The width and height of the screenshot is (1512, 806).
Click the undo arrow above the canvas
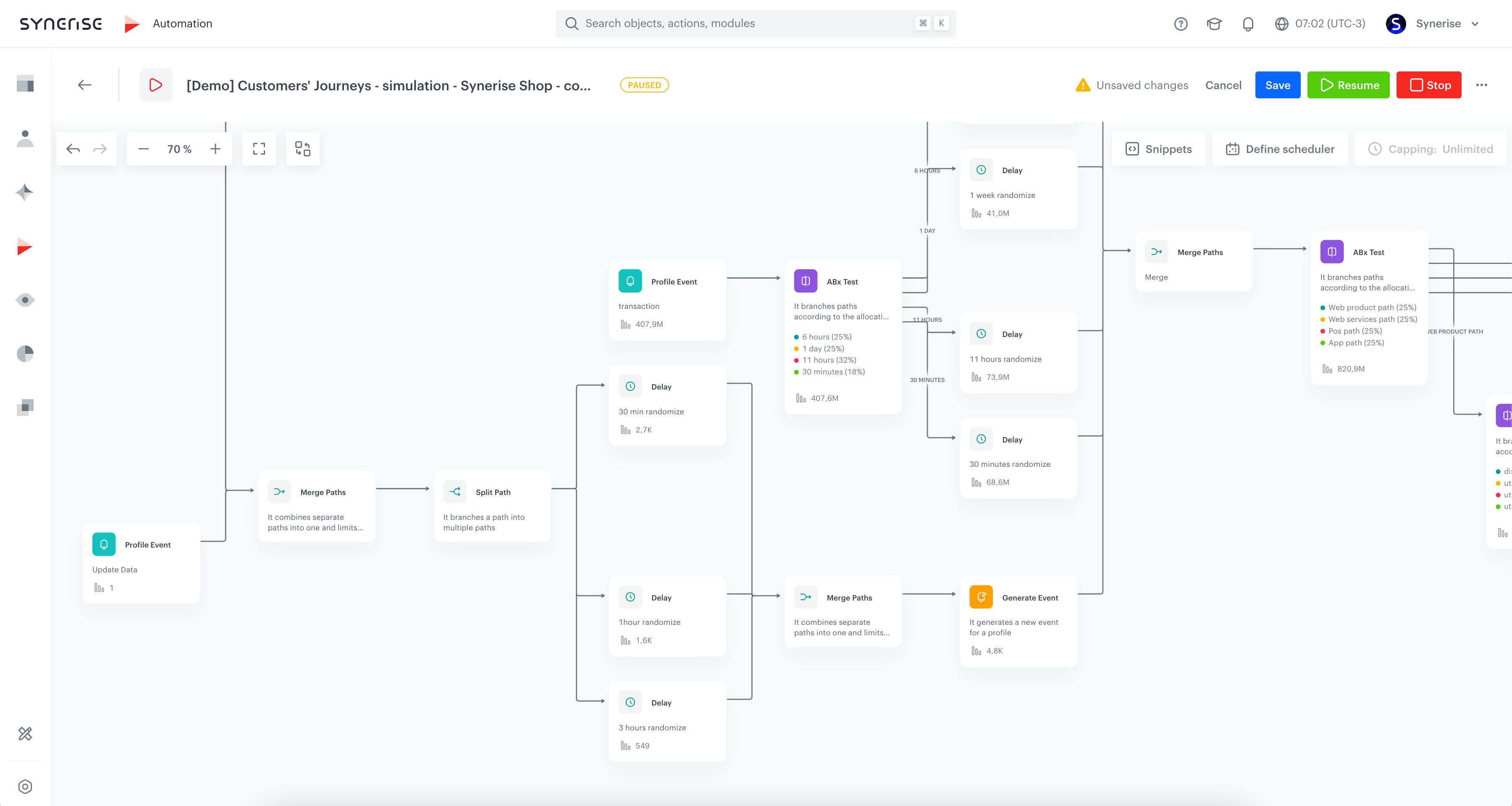73,149
